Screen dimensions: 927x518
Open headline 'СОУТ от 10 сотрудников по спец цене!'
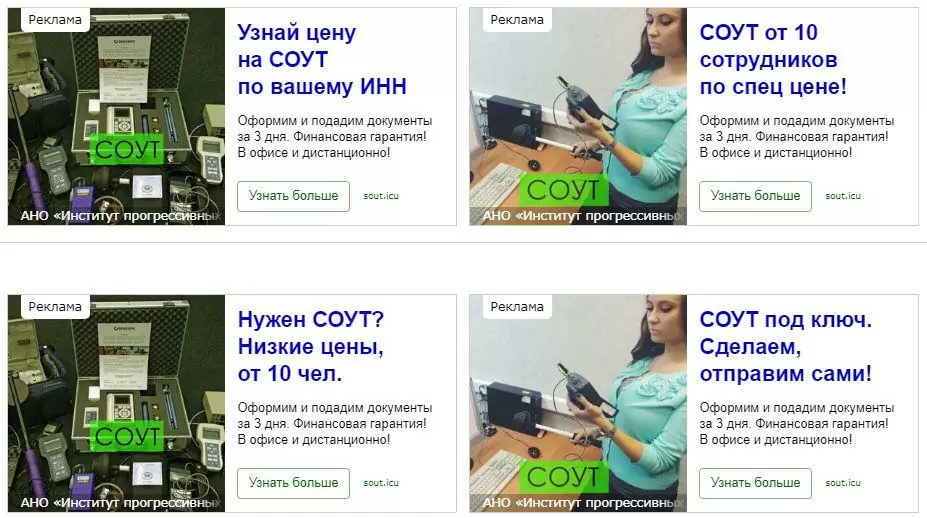(x=773, y=59)
